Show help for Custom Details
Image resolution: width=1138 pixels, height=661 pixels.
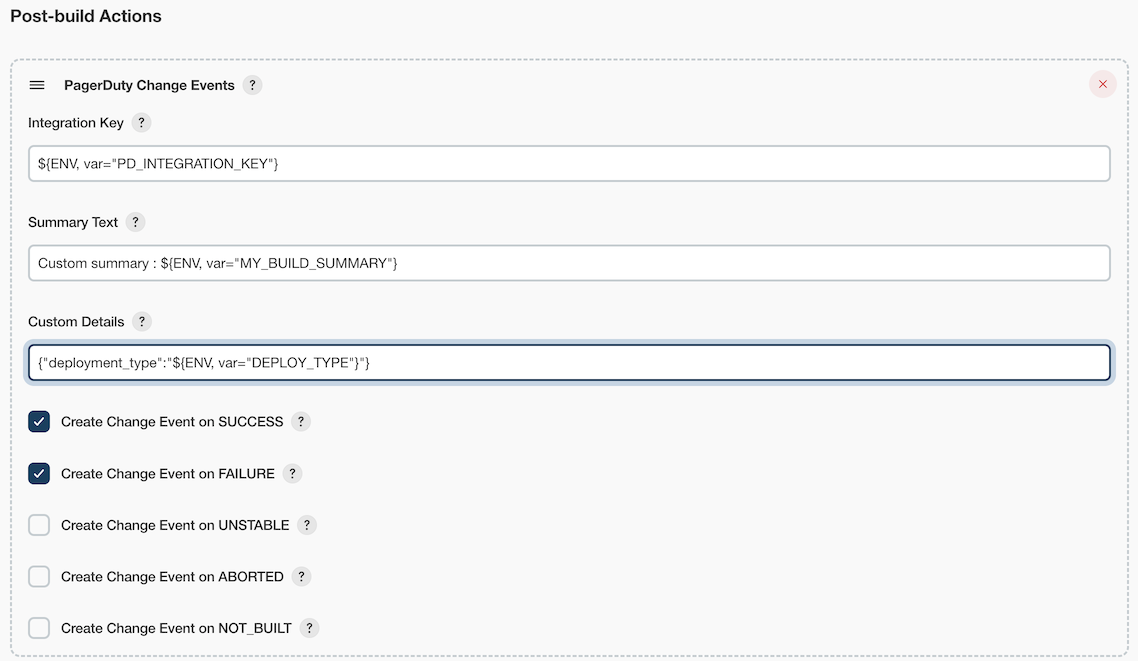[x=142, y=321]
